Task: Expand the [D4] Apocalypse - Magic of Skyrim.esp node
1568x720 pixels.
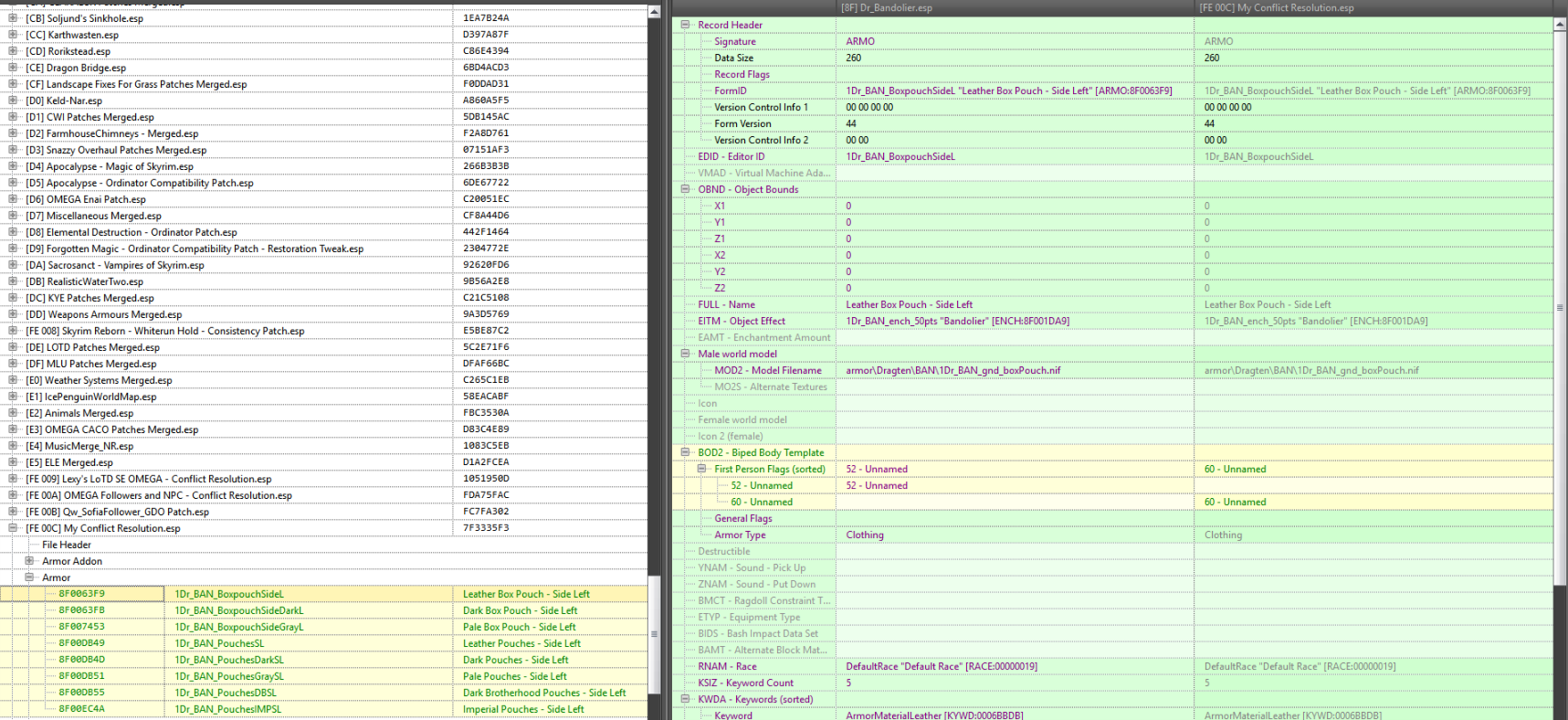Action: click(x=13, y=166)
